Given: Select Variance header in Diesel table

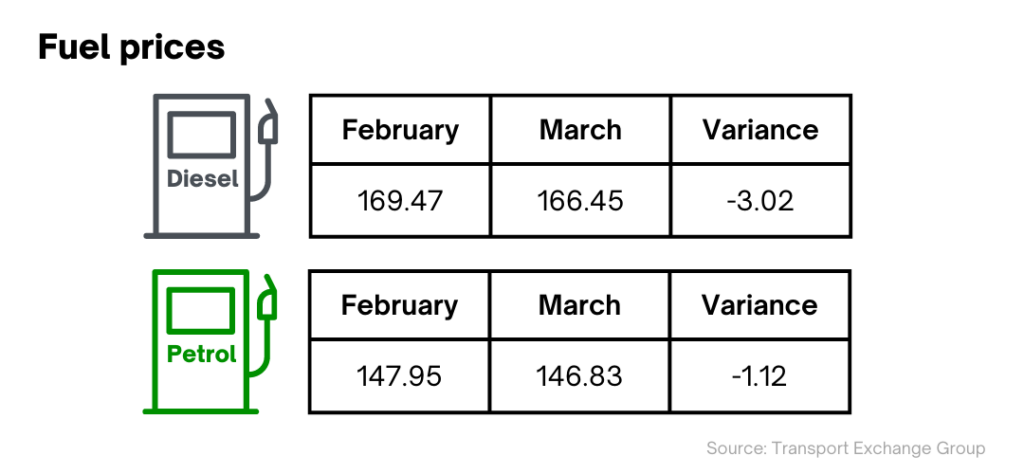Looking at the screenshot, I should [x=760, y=129].
